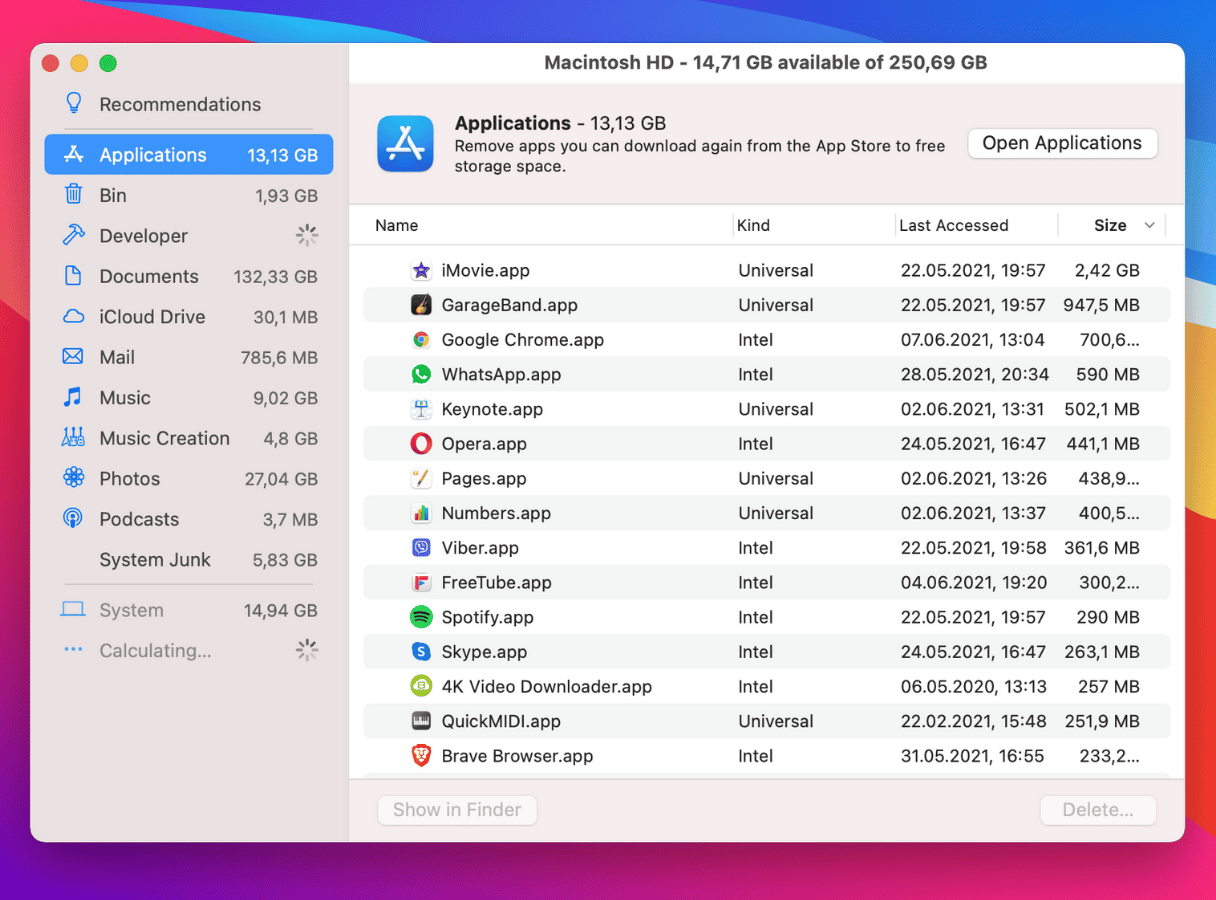Click the 132,33 GB Documents size
Screen dimensions: 1216x900
pos(276,276)
